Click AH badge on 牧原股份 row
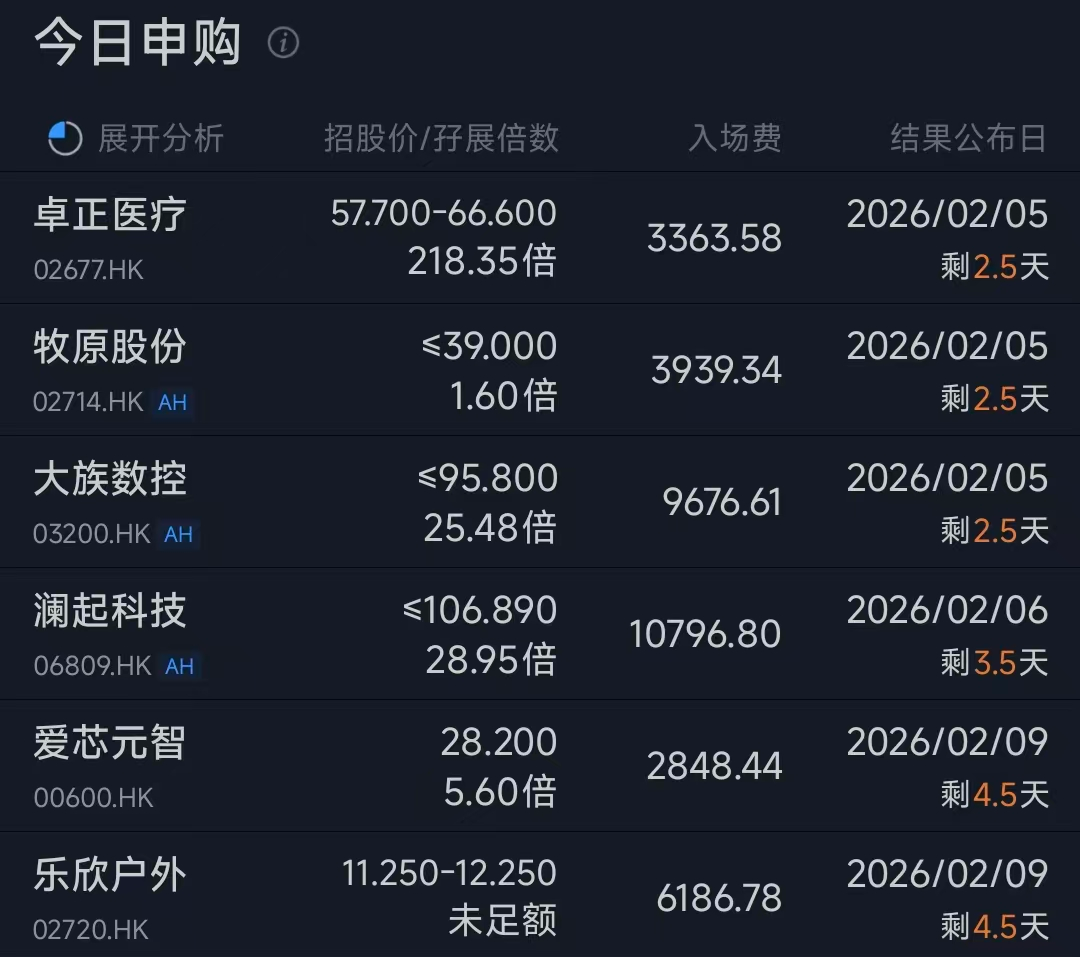1080x957 pixels. [x=173, y=402]
